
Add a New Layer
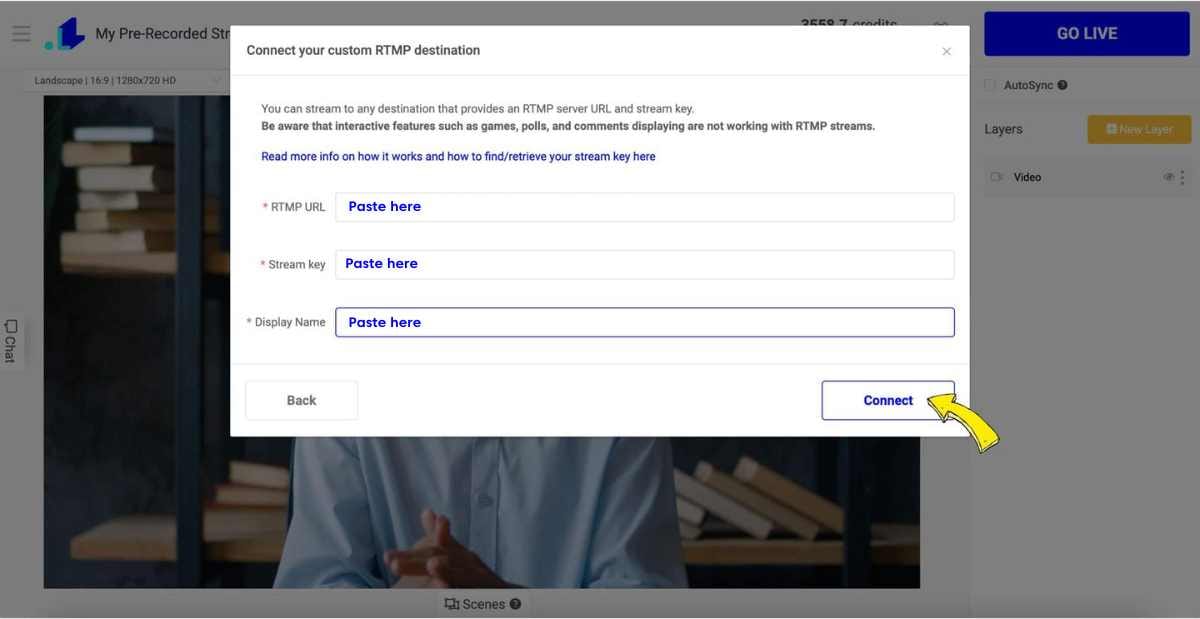1139,129
